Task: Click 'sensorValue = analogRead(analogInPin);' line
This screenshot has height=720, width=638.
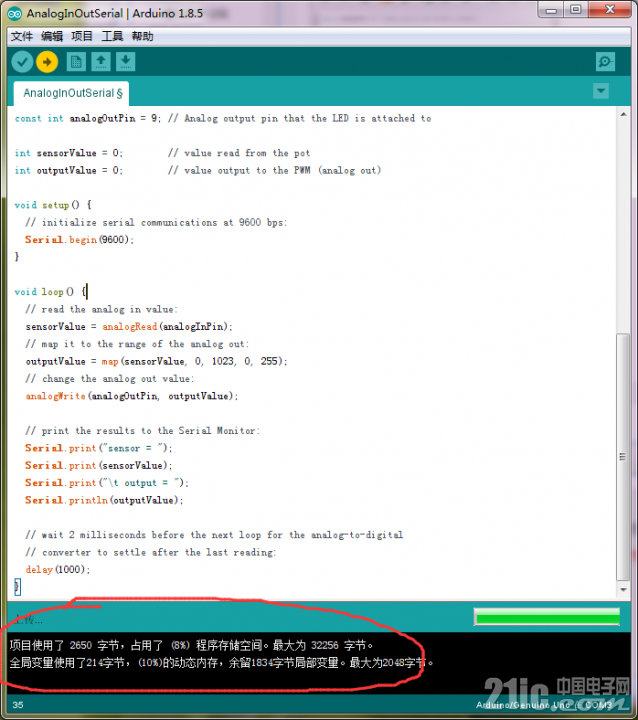Action: pyautogui.click(x=129, y=326)
